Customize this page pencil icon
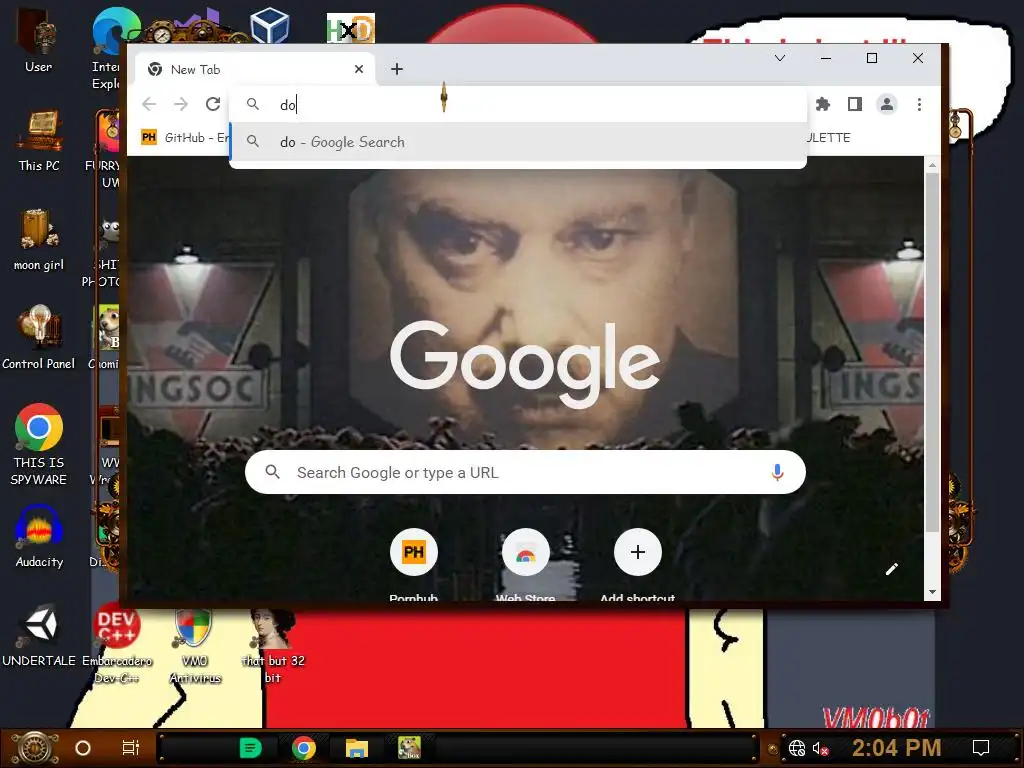 click(891, 569)
